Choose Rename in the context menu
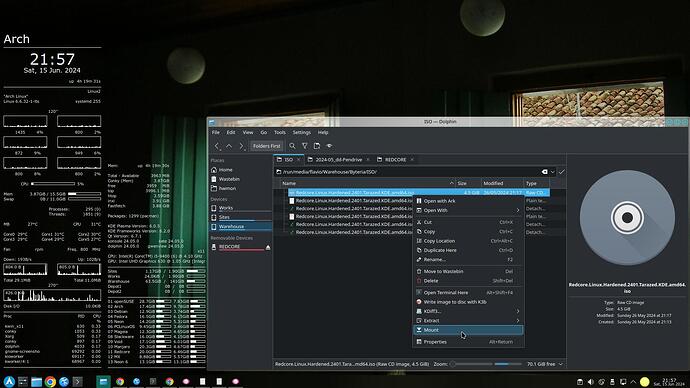The image size is (690, 388). click(x=468, y=260)
